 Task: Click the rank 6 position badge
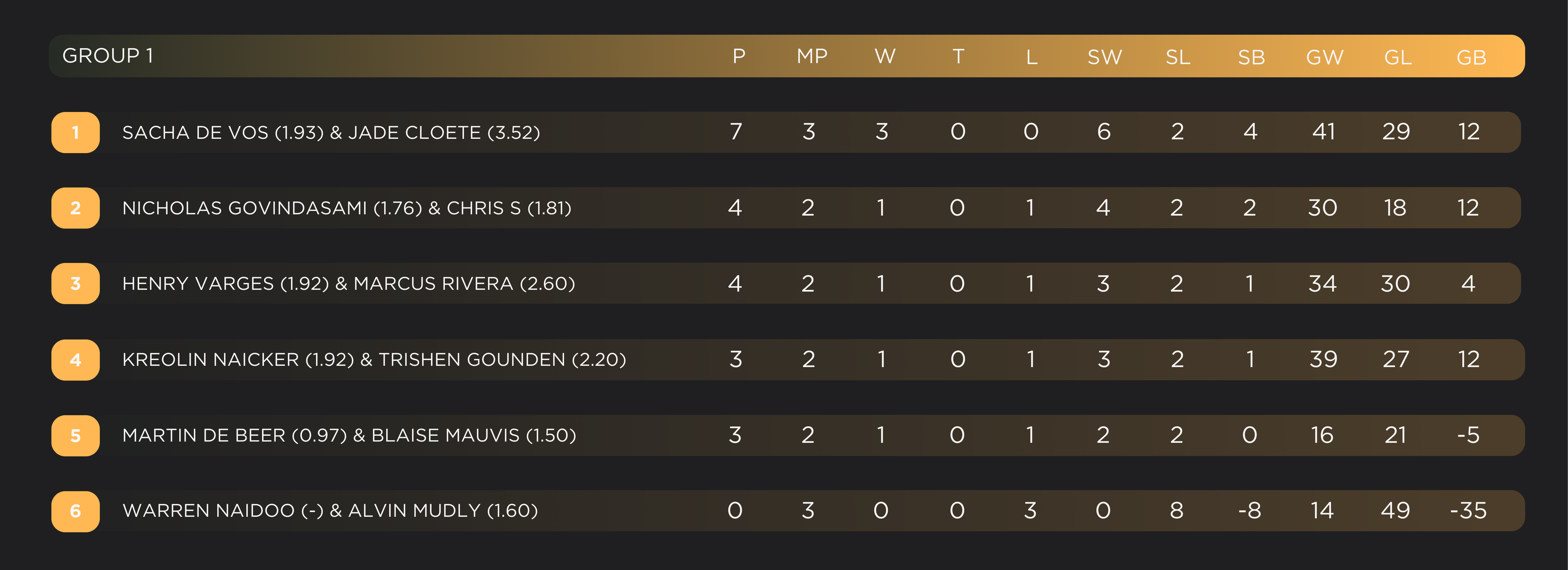[76, 511]
